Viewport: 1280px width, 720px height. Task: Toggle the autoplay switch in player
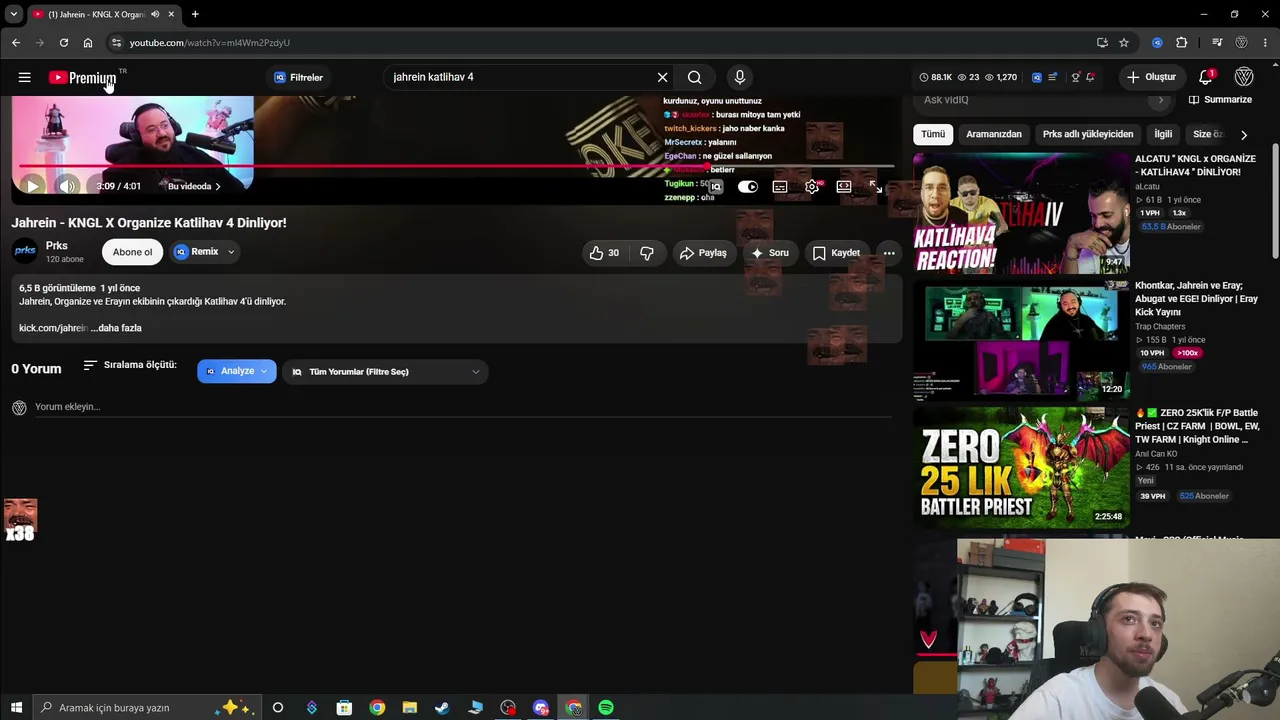click(x=748, y=187)
